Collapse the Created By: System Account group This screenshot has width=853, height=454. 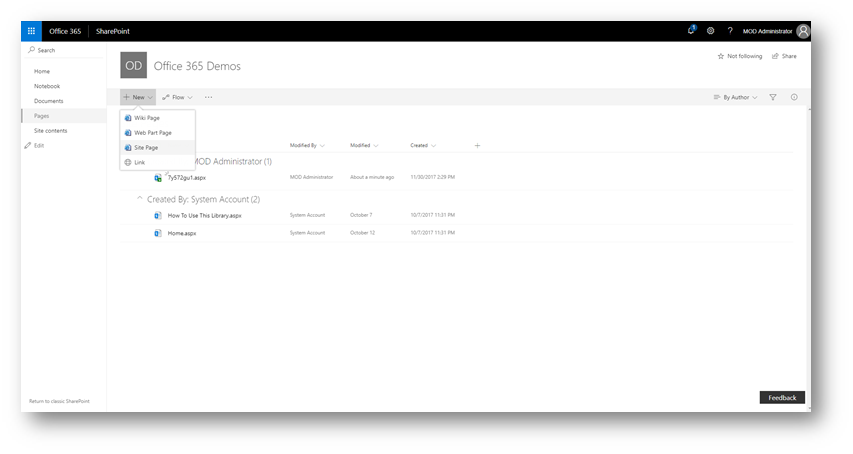point(140,198)
